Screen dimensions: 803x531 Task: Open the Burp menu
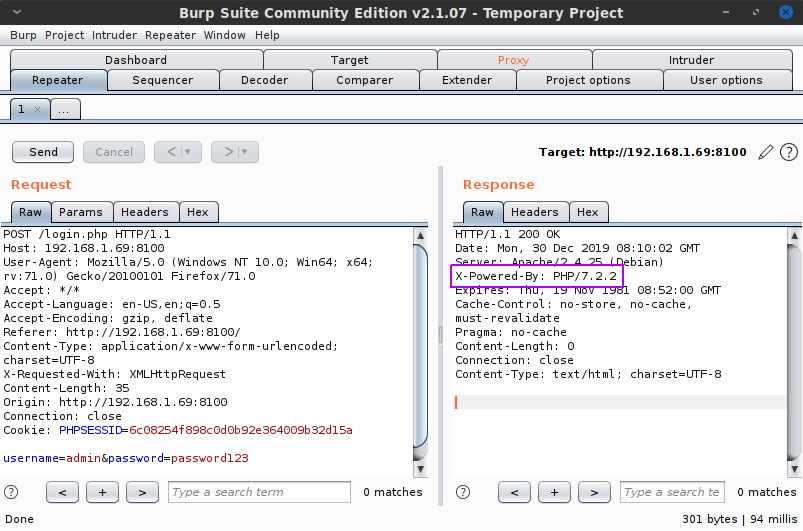click(23, 35)
